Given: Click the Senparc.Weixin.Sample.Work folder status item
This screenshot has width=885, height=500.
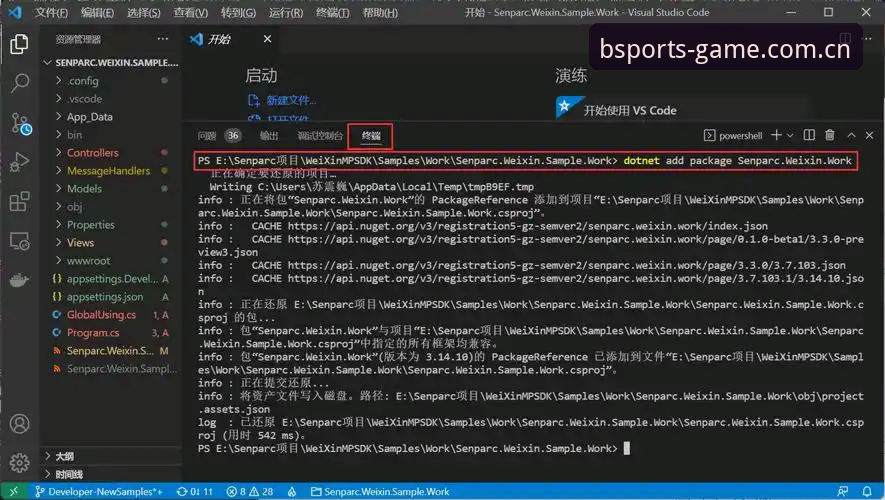Looking at the screenshot, I should point(380,492).
